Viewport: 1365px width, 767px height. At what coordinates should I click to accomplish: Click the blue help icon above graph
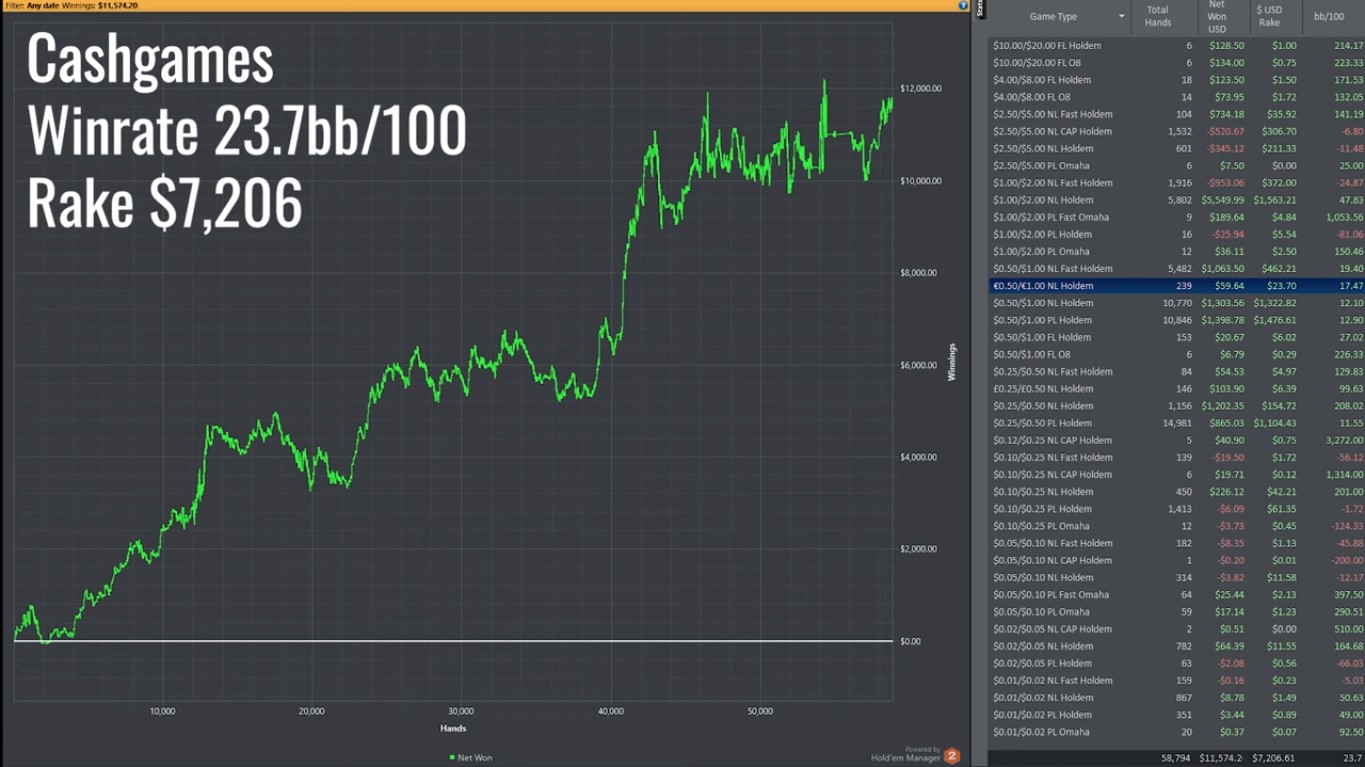click(962, 6)
